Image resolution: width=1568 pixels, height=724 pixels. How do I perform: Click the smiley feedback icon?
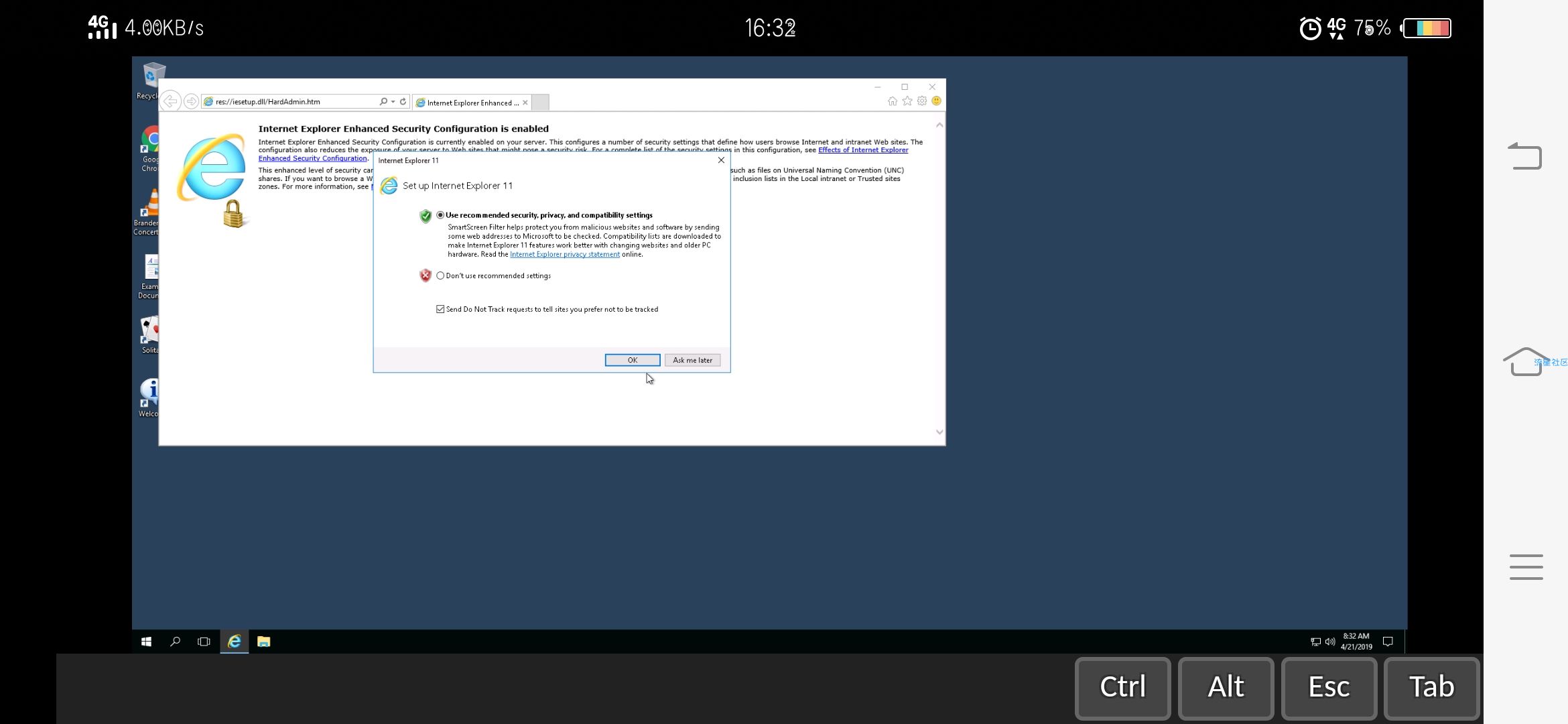[937, 101]
